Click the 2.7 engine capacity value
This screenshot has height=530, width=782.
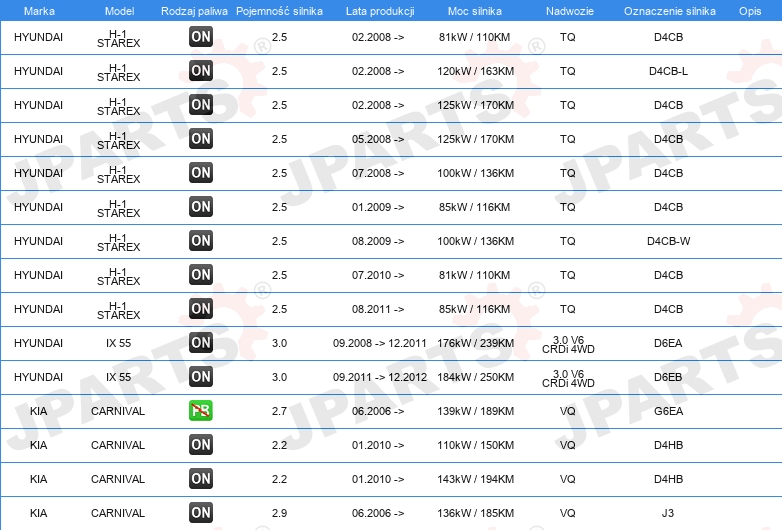coord(279,411)
